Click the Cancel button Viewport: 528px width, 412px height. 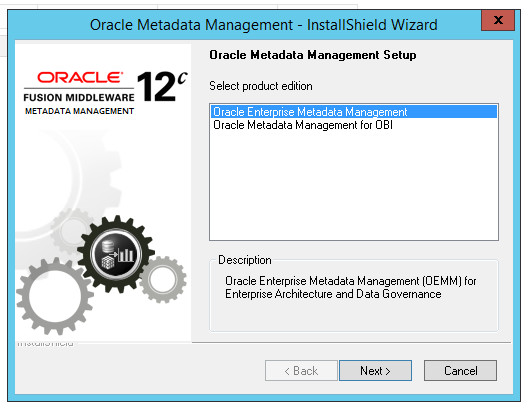point(460,371)
